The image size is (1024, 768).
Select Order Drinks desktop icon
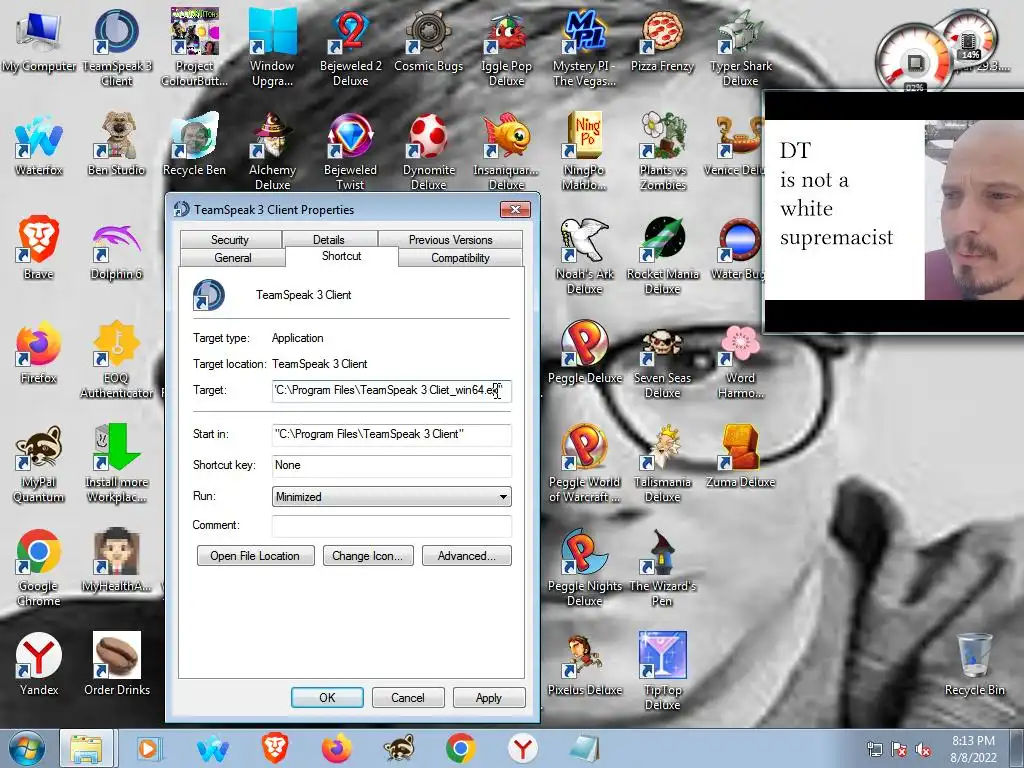117,665
